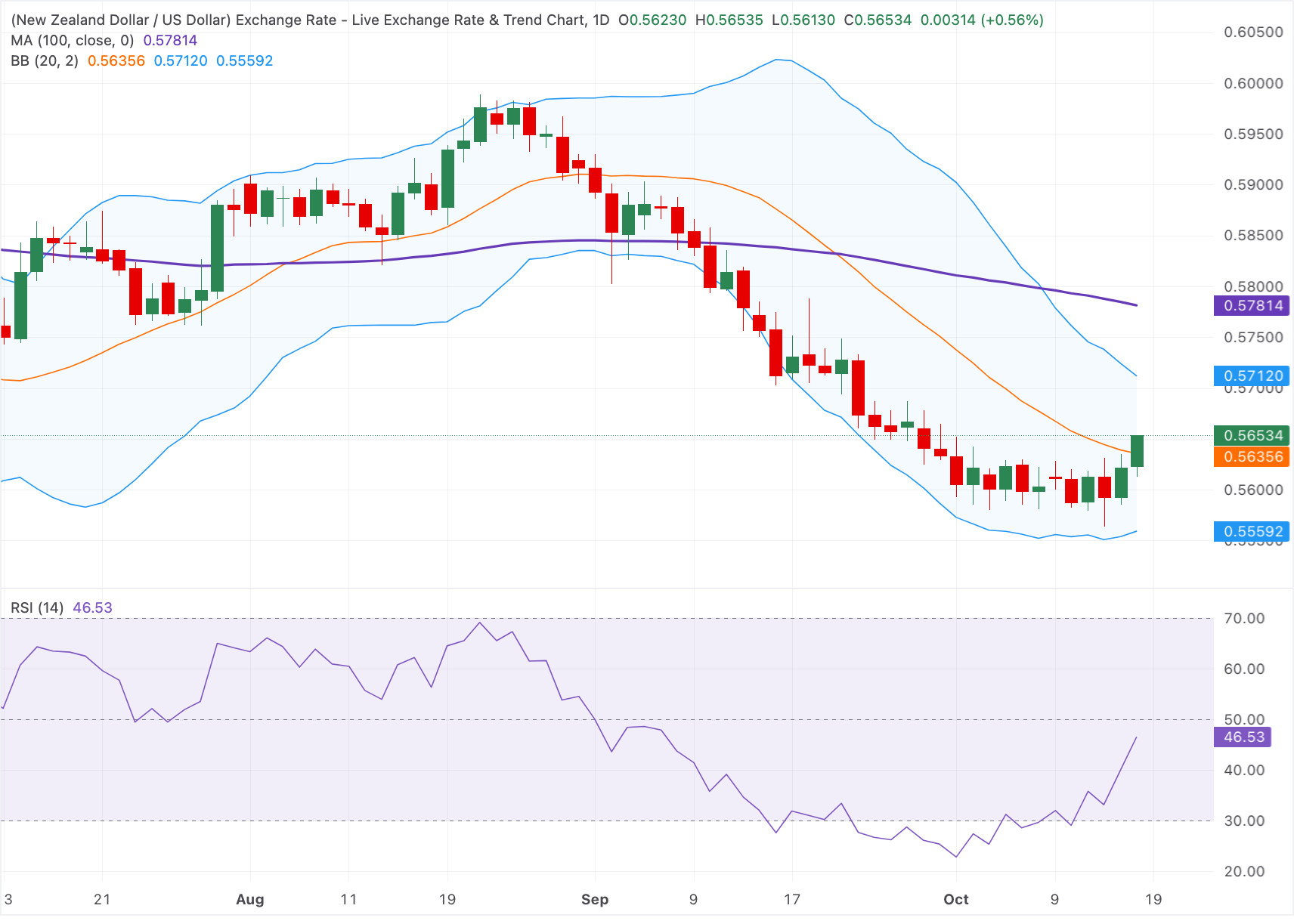Click the 'Aug' label on the time axis
This screenshot has height=924, width=1294.
(250, 900)
